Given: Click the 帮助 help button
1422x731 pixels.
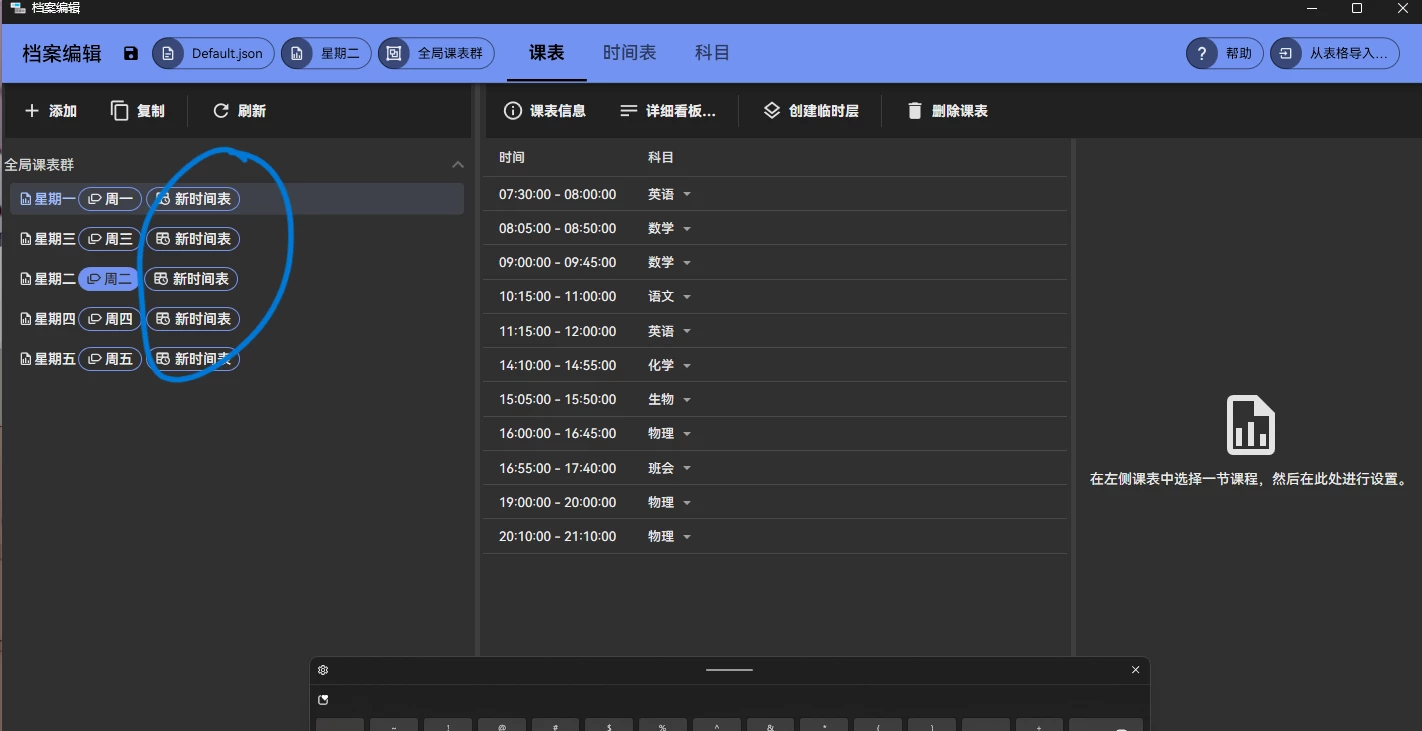Looking at the screenshot, I should 1224,54.
